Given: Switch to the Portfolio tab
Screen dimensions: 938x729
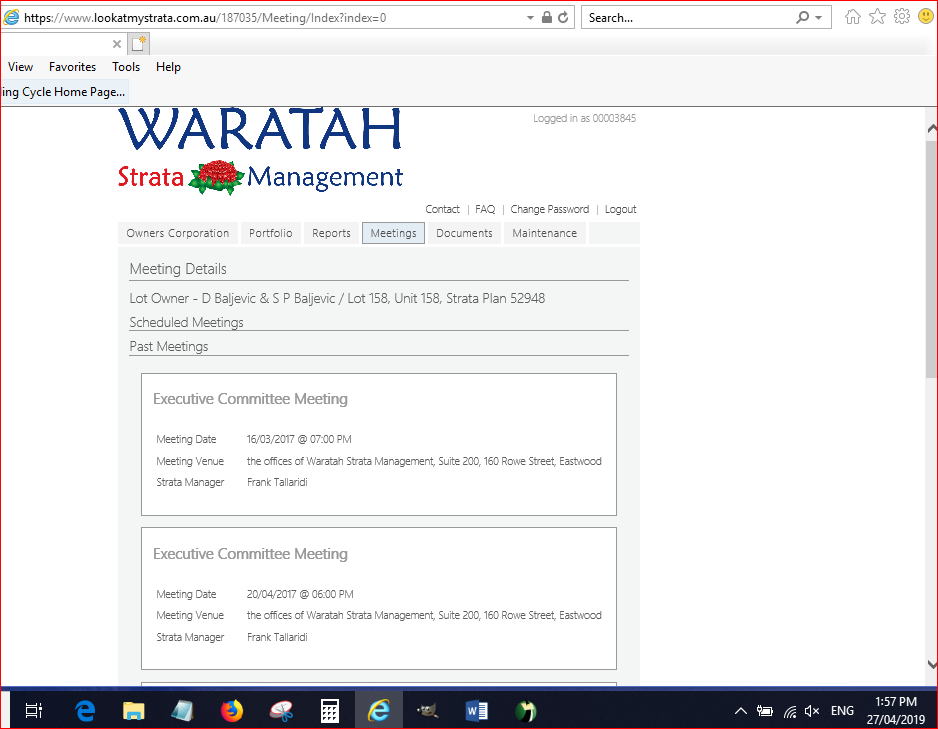Looking at the screenshot, I should 271,233.
